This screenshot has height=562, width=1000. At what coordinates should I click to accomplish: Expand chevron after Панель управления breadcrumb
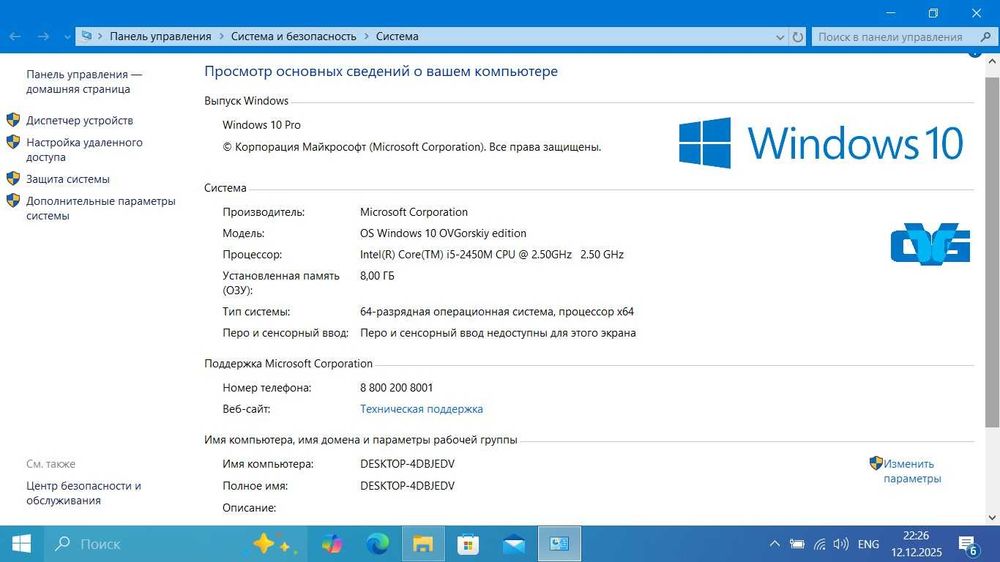coord(221,36)
